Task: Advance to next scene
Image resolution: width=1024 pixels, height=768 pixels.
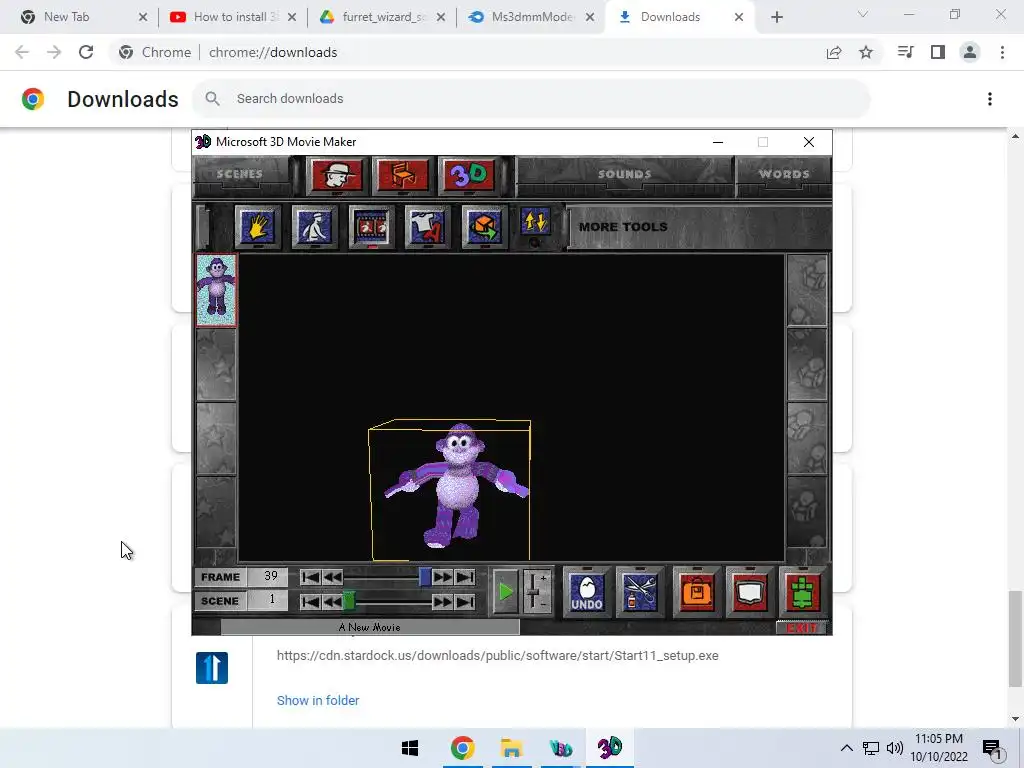Action: pyautogui.click(x=443, y=601)
